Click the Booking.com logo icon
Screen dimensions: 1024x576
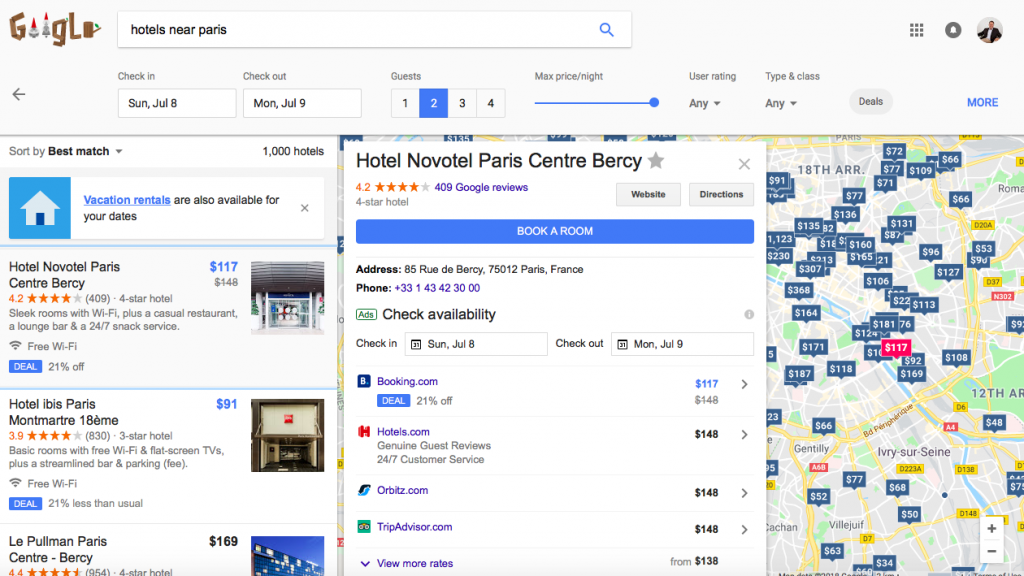[x=364, y=381]
